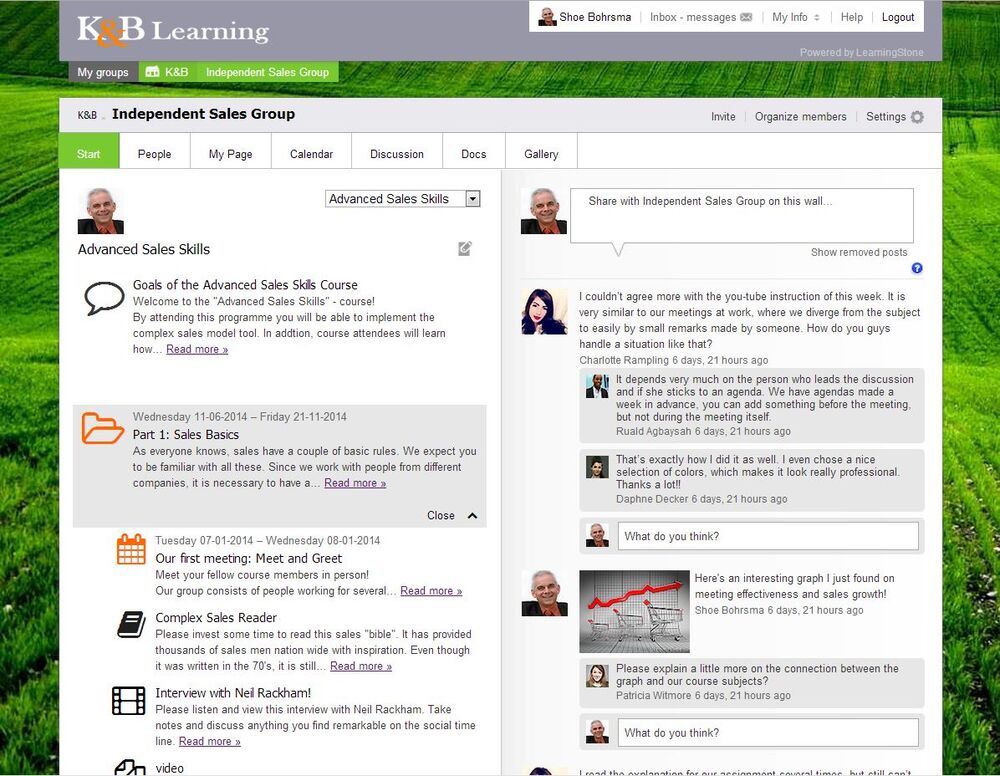The image size is (1000, 776).
Task: Open Goals of the Advanced Sales Skills Course title
Action: click(245, 284)
